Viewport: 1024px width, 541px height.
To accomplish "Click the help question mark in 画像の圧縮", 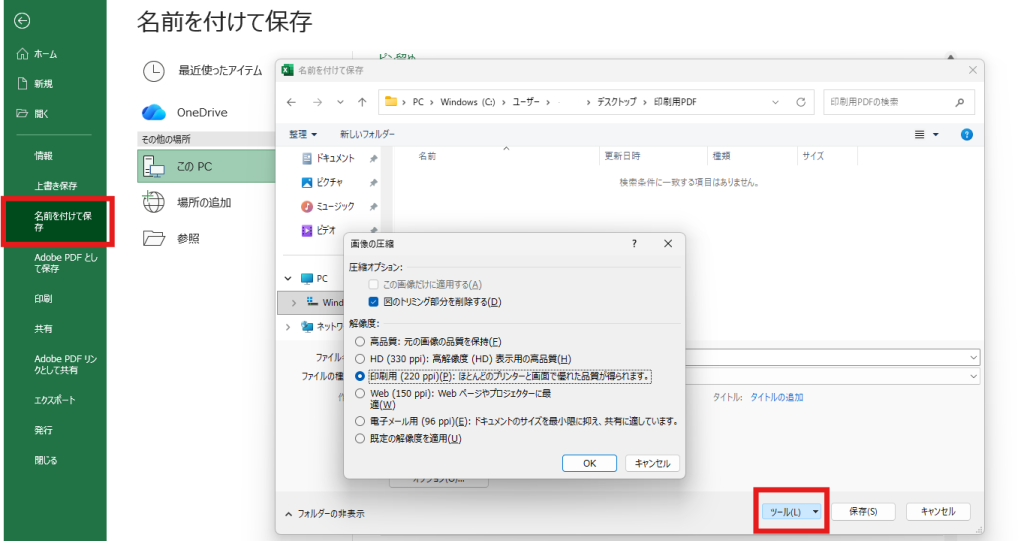I will pyautogui.click(x=634, y=244).
